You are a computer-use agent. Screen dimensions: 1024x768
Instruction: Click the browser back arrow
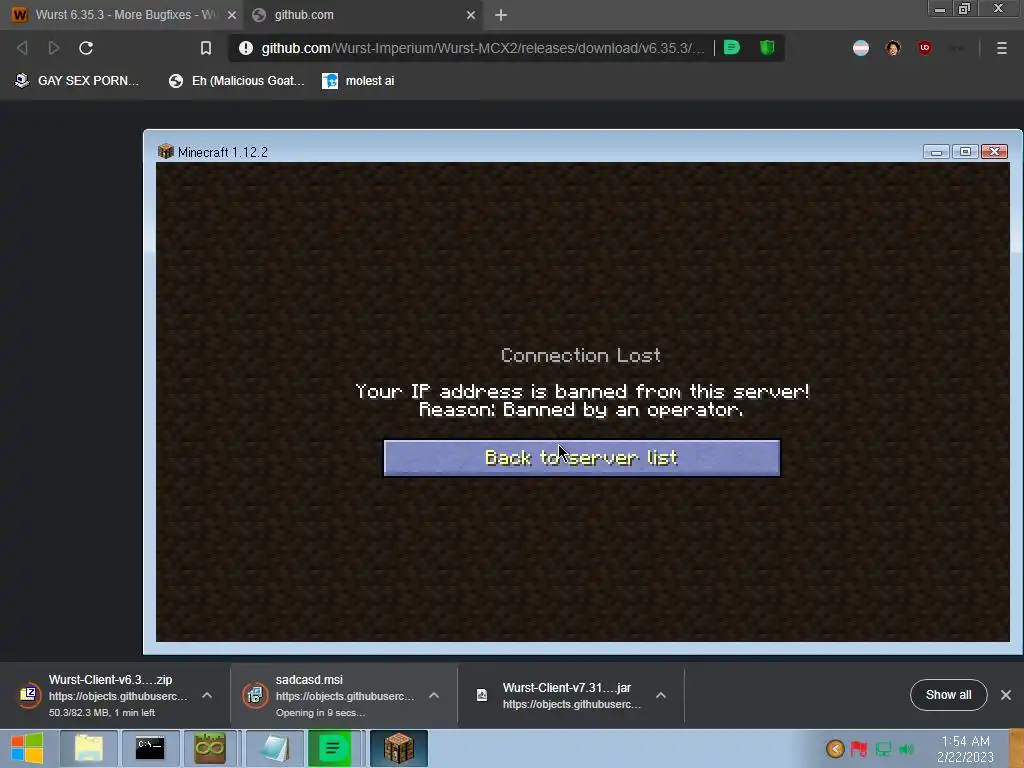coord(22,48)
